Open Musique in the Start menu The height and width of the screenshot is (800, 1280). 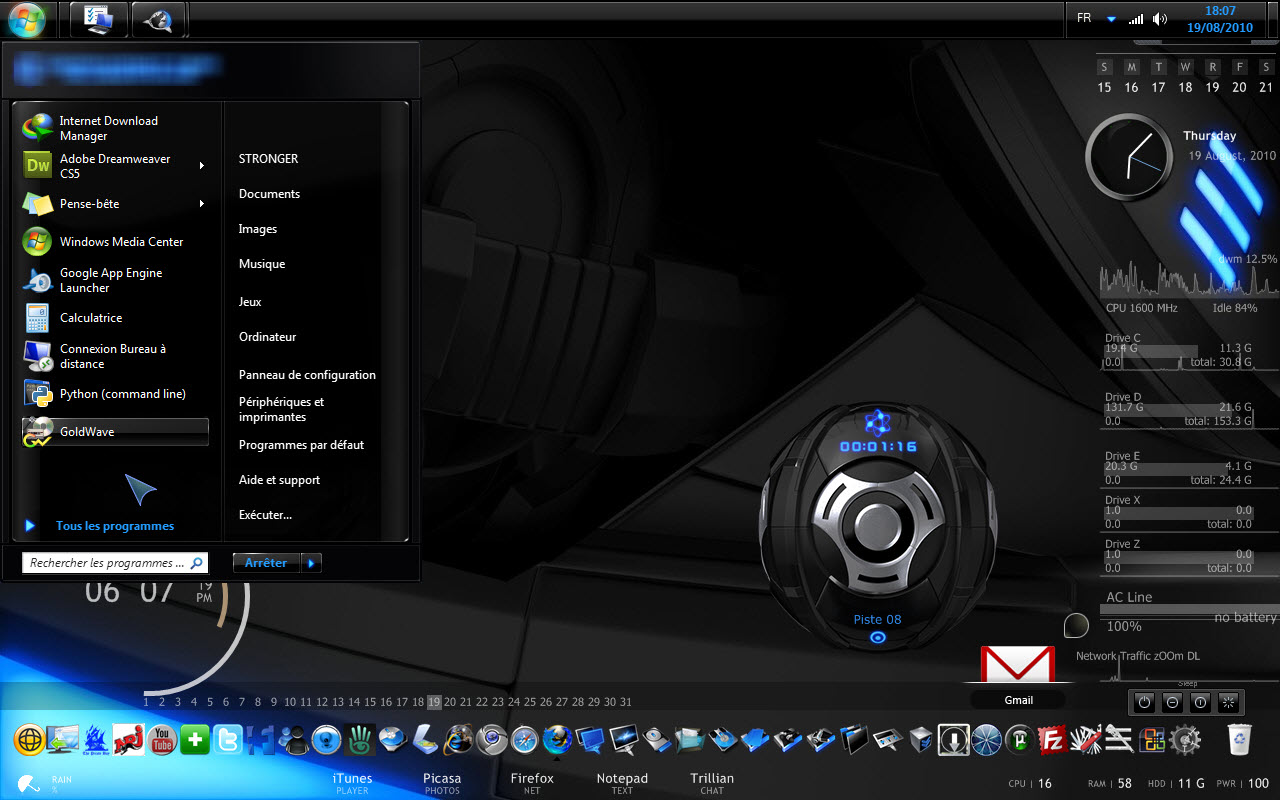coord(262,264)
